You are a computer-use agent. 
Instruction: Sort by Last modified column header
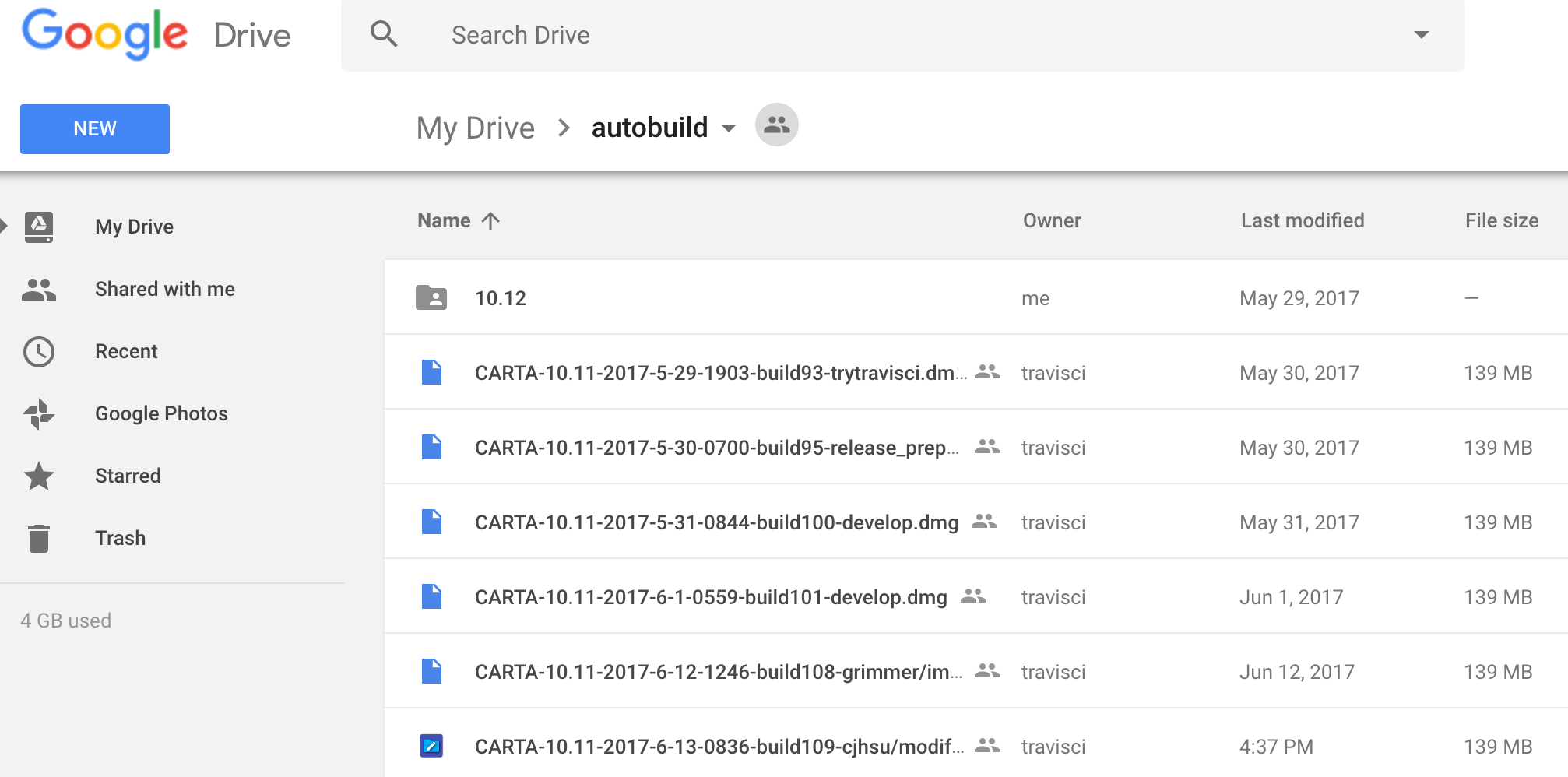coord(1303,220)
